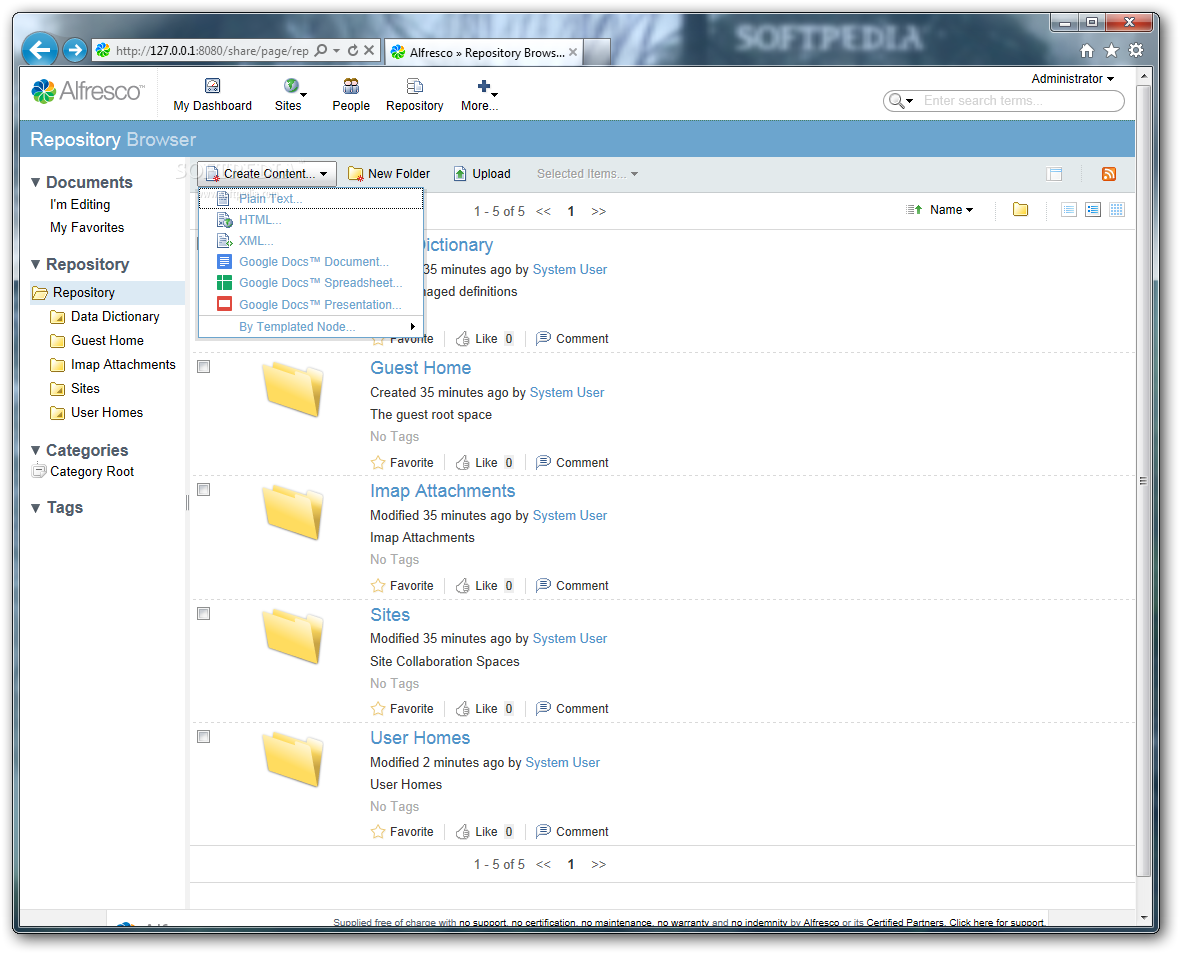Click the Guest Home folder thumbnail

(x=293, y=388)
